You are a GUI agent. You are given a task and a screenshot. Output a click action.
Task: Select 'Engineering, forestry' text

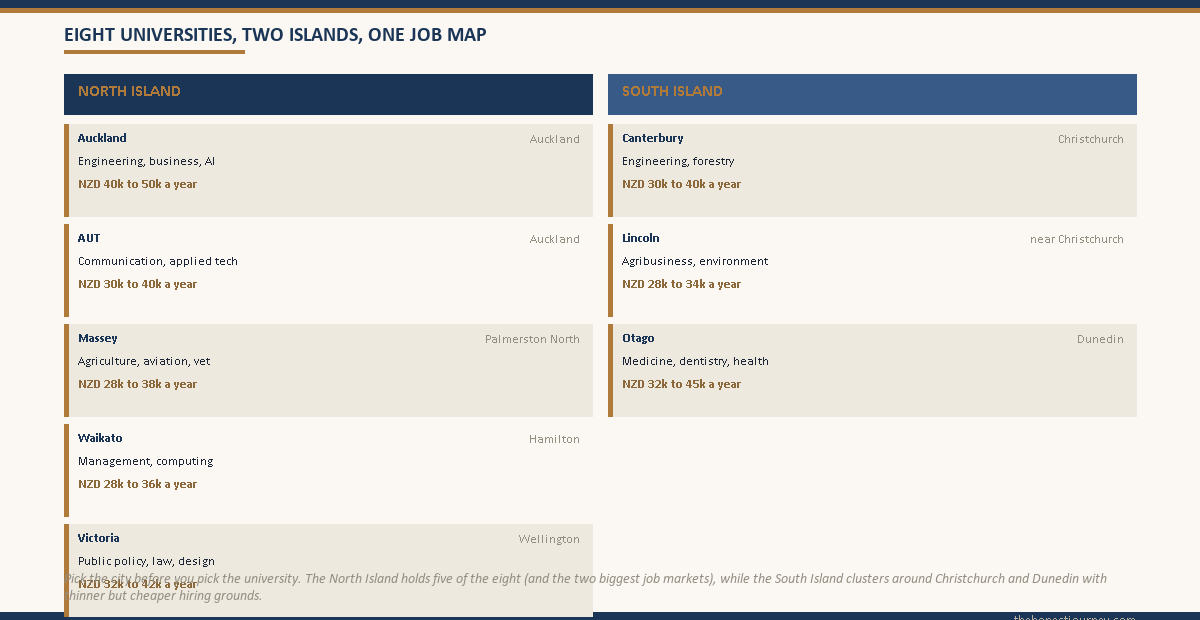click(678, 161)
